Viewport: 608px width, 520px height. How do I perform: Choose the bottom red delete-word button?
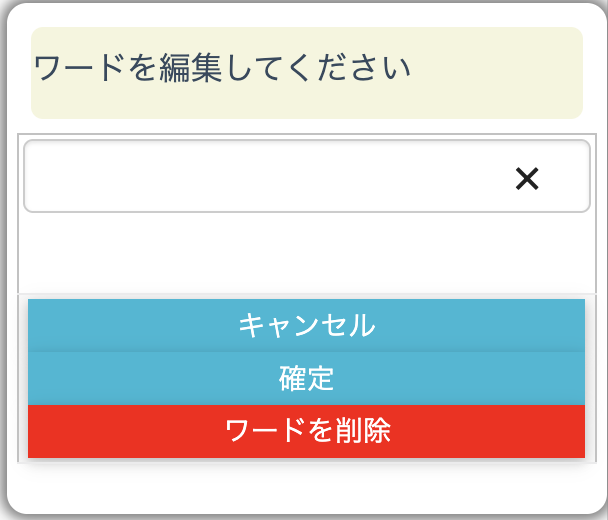pyautogui.click(x=306, y=432)
